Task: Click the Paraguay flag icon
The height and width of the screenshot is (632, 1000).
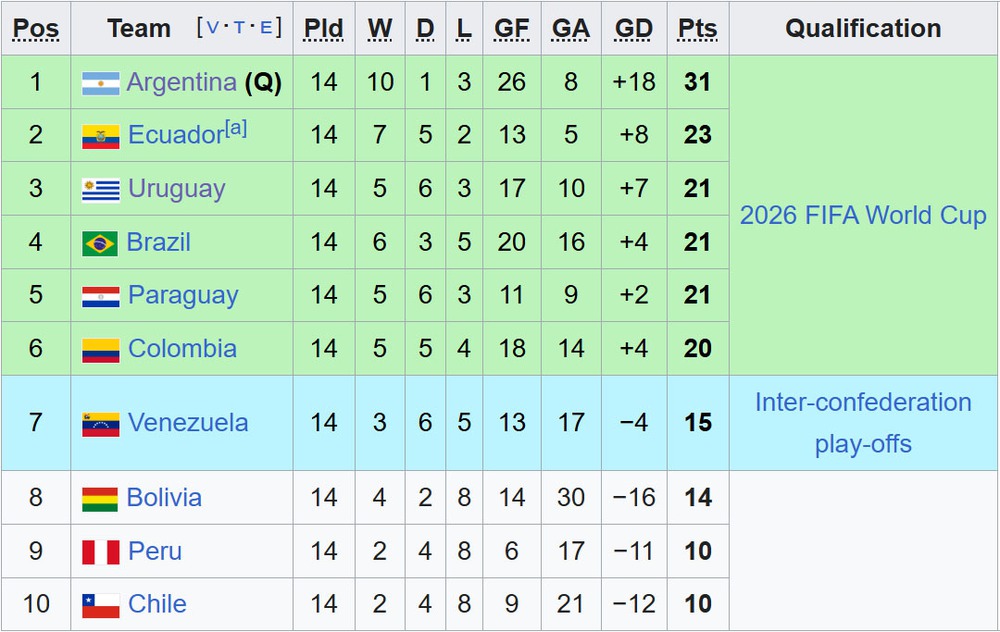Action: 101,296
